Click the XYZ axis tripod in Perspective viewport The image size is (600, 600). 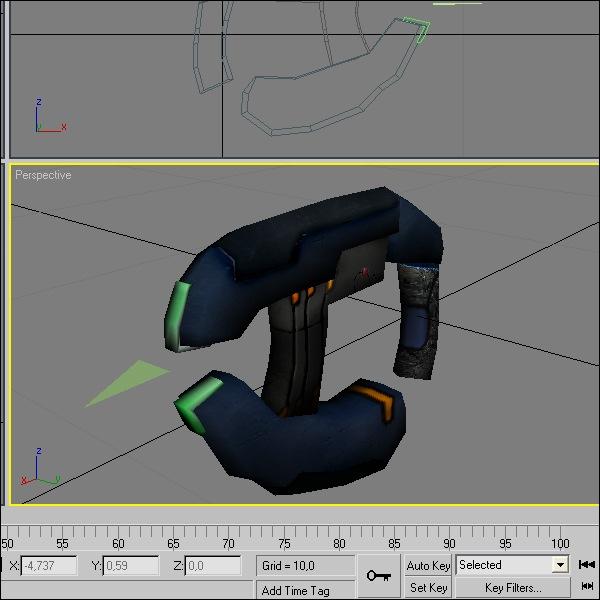(x=38, y=468)
